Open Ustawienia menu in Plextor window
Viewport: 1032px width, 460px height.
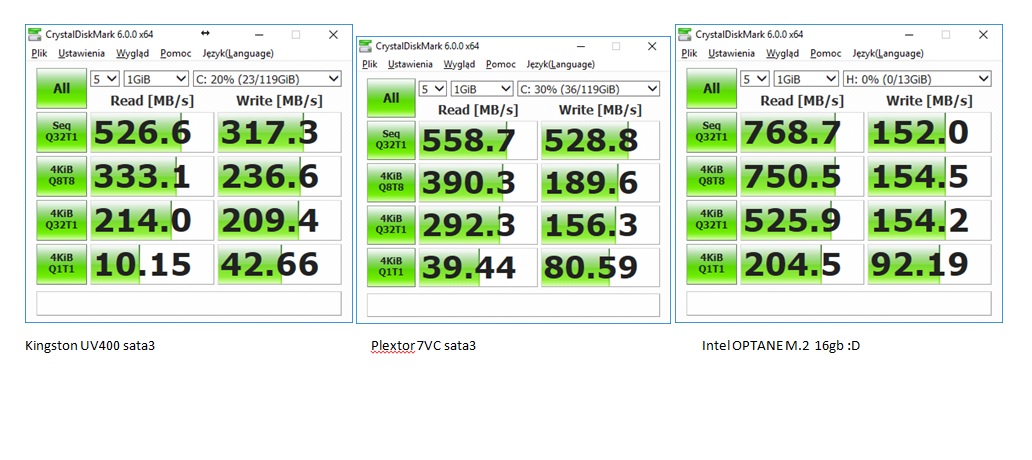(x=410, y=64)
